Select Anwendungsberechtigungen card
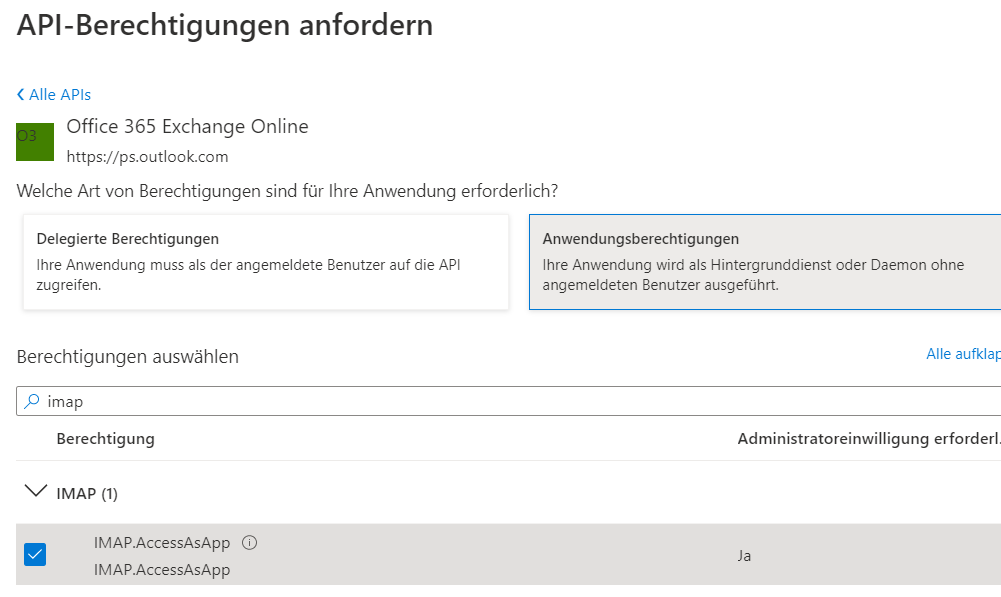Screen dimensions: 1001x597 (765, 262)
